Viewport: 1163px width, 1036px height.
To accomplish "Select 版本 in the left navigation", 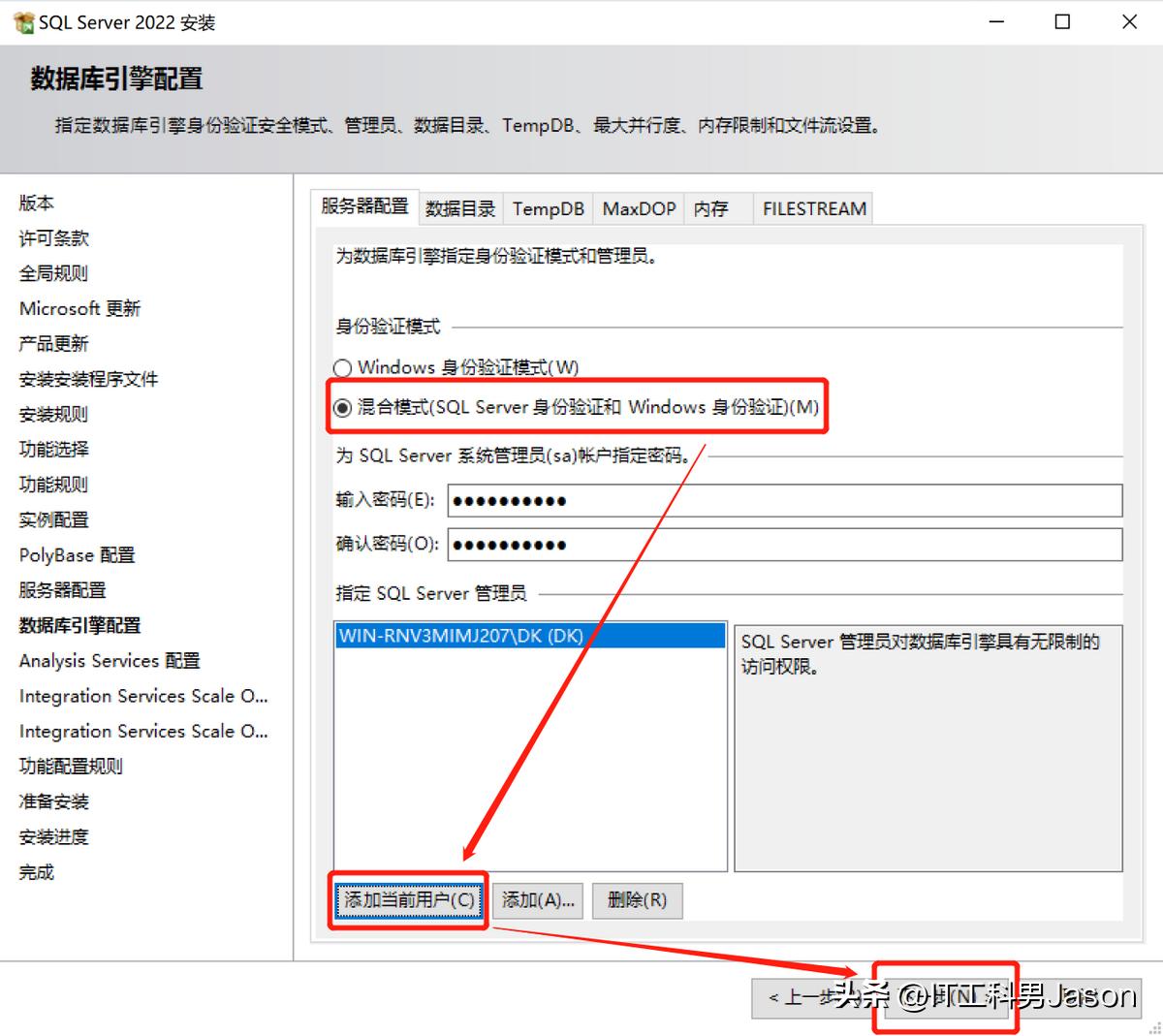I will [37, 203].
